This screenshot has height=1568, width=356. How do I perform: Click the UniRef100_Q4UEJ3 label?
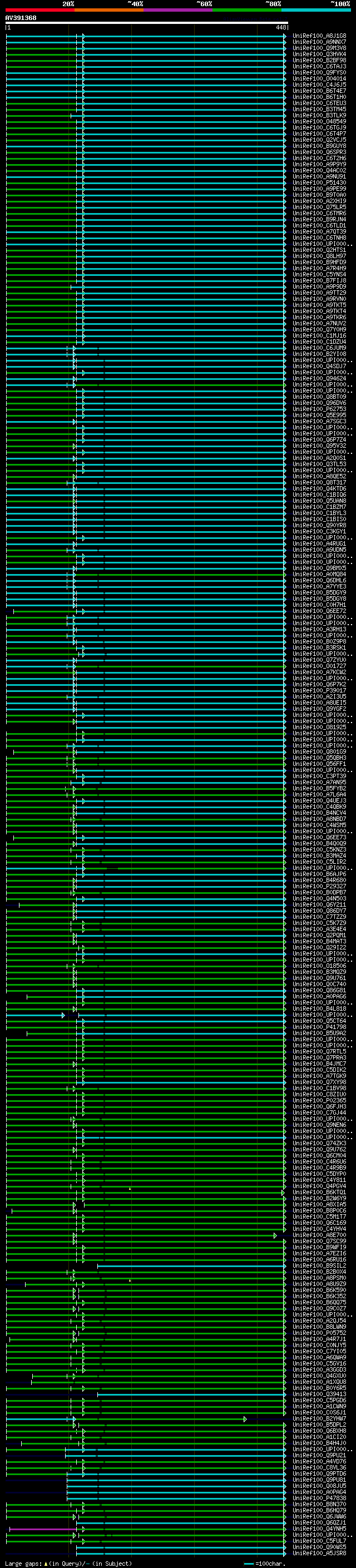(x=319, y=800)
